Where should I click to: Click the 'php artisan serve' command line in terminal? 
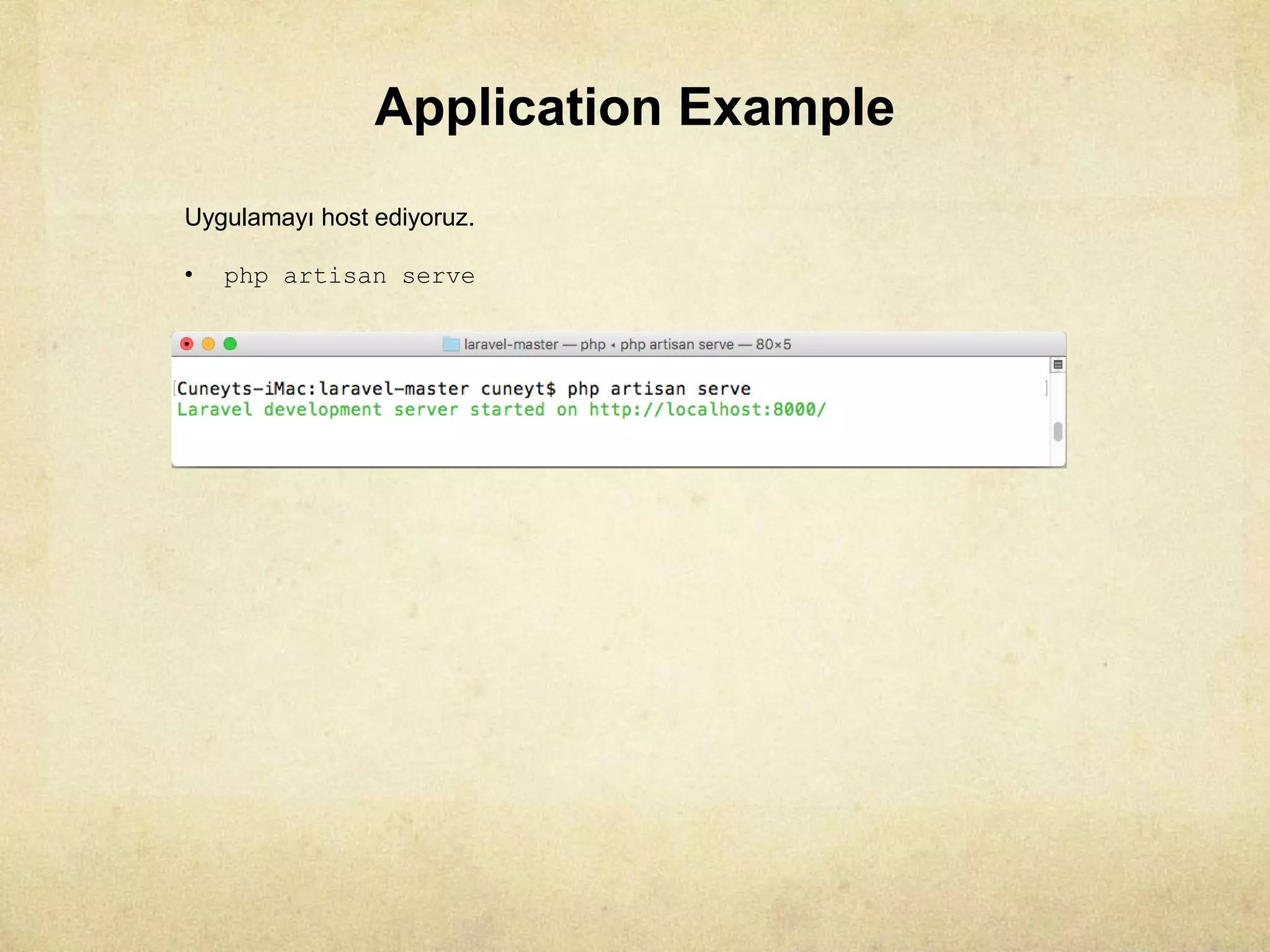(659, 389)
